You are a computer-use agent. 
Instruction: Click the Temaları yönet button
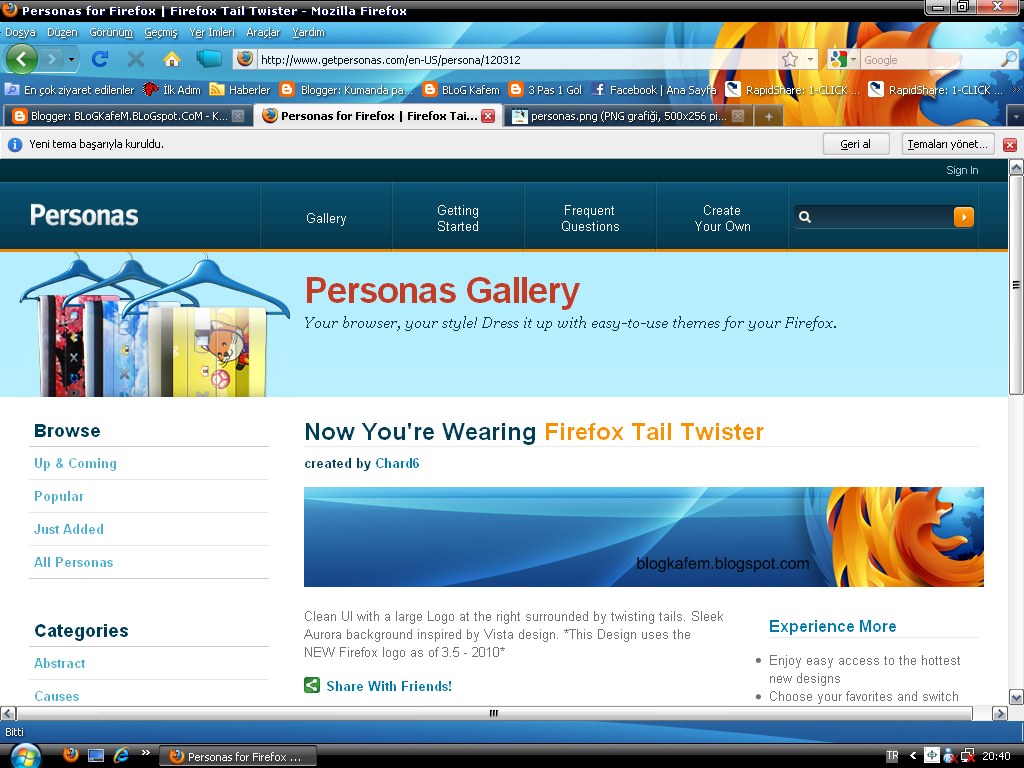tap(948, 144)
